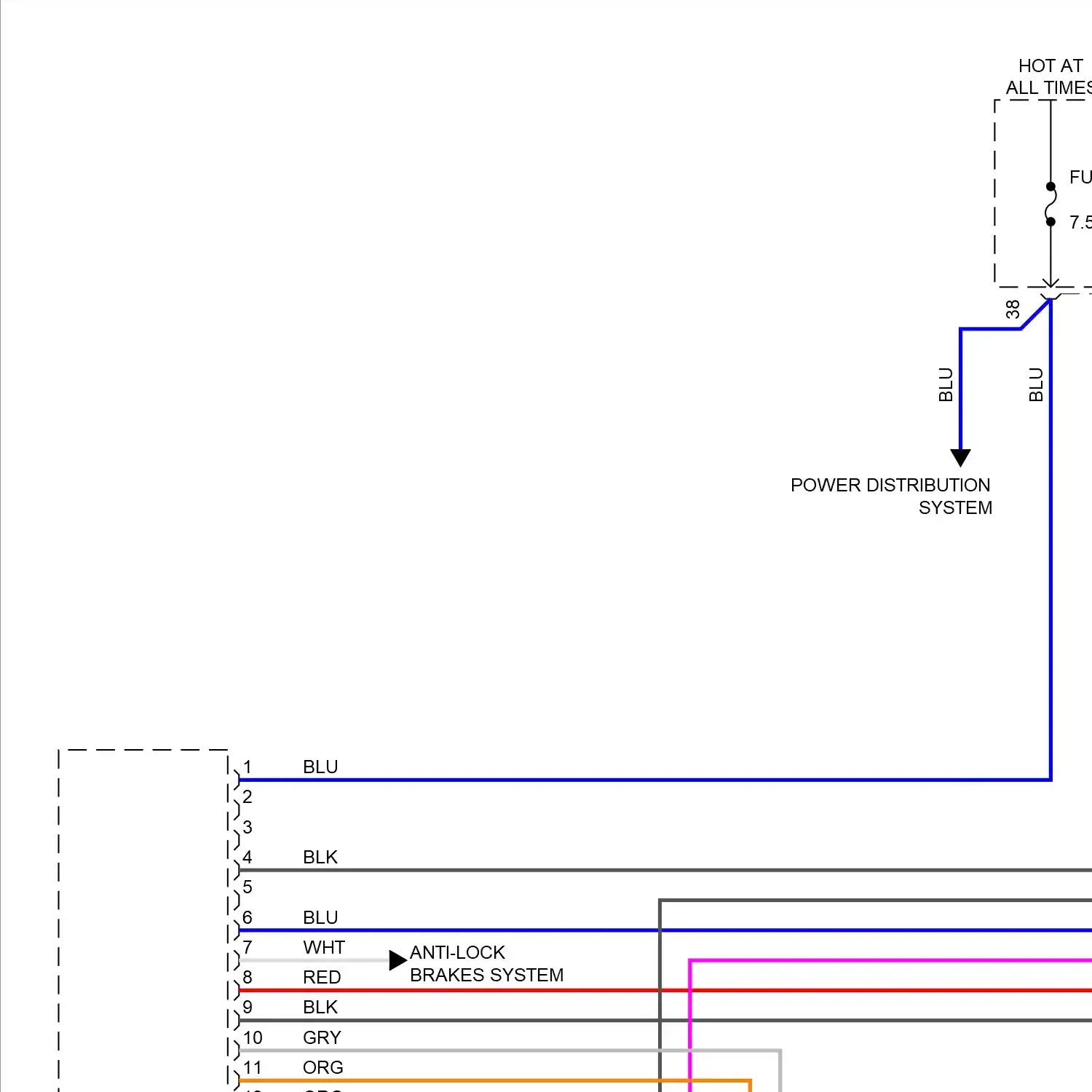Click the BLK label at pin 4
Screen dimensions: 1092x1092
[320, 857]
